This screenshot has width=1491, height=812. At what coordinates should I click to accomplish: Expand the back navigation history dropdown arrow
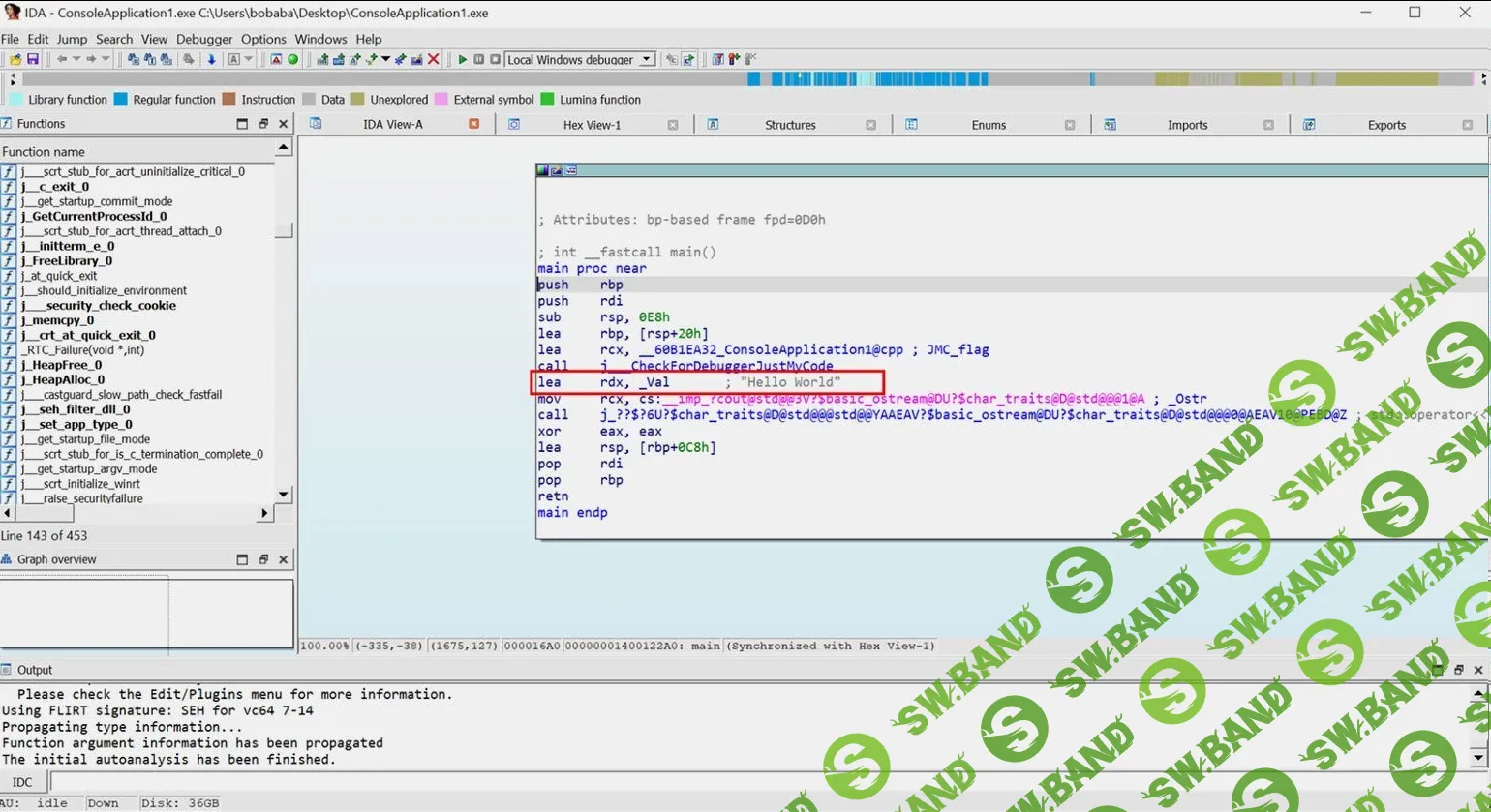pyautogui.click(x=76, y=60)
